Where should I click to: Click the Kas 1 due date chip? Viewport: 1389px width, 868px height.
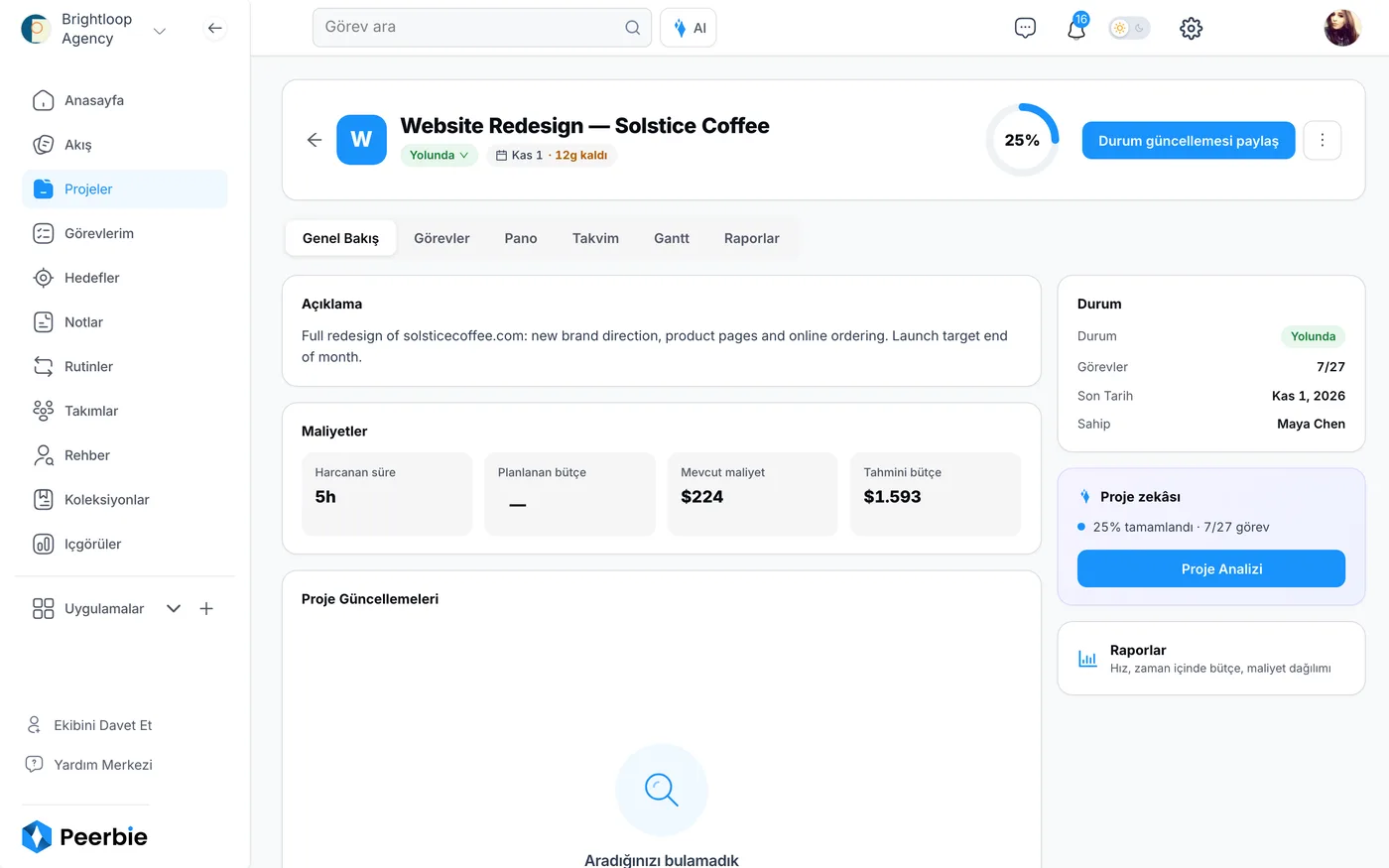point(552,155)
